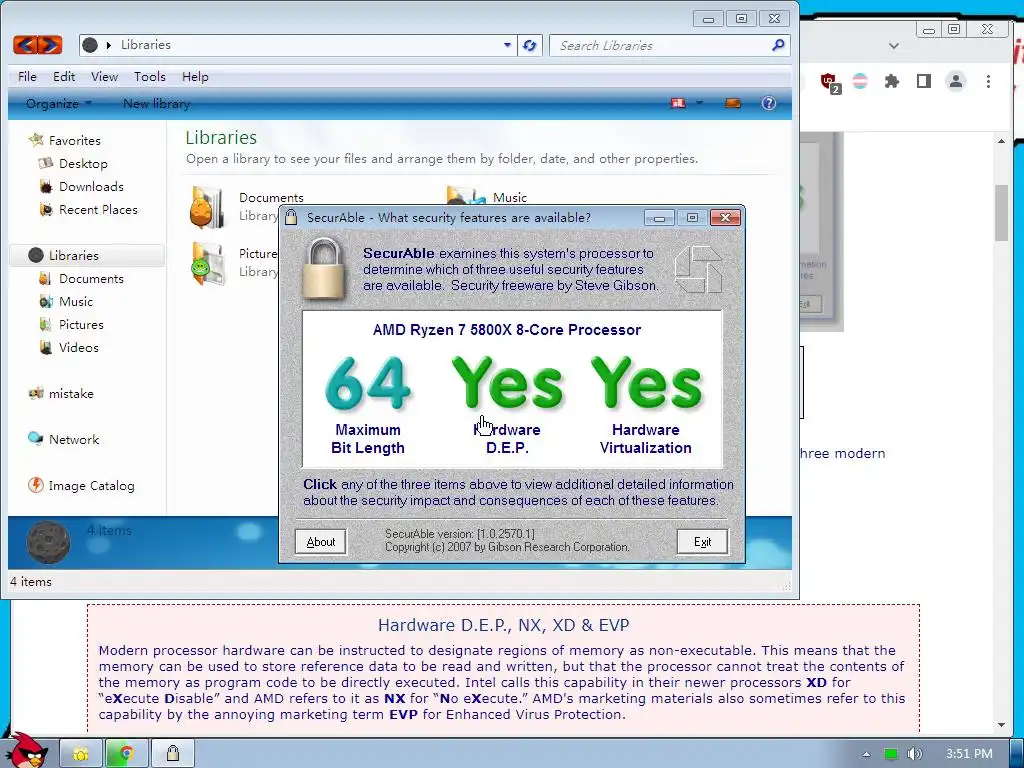
Task: Open the Help menu
Action: point(195,76)
